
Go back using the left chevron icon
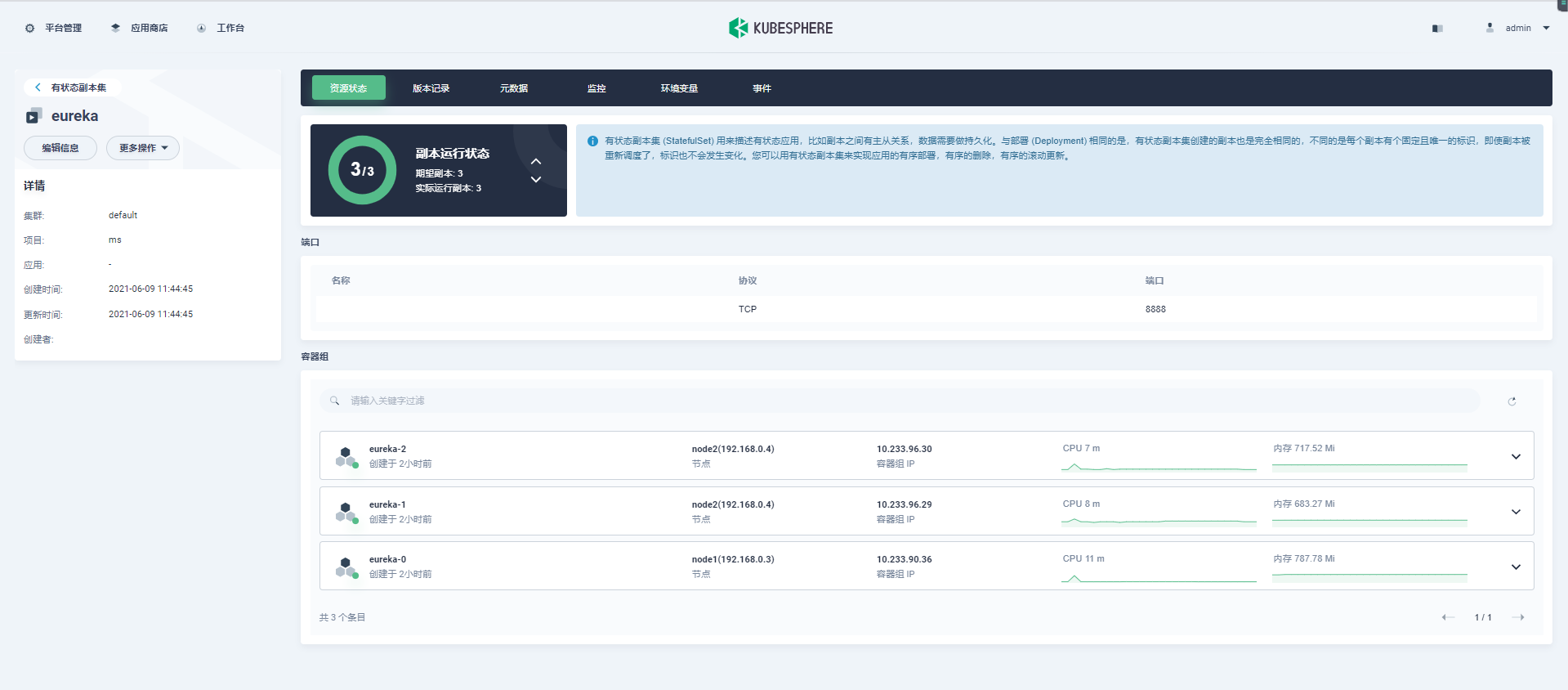tap(38, 87)
